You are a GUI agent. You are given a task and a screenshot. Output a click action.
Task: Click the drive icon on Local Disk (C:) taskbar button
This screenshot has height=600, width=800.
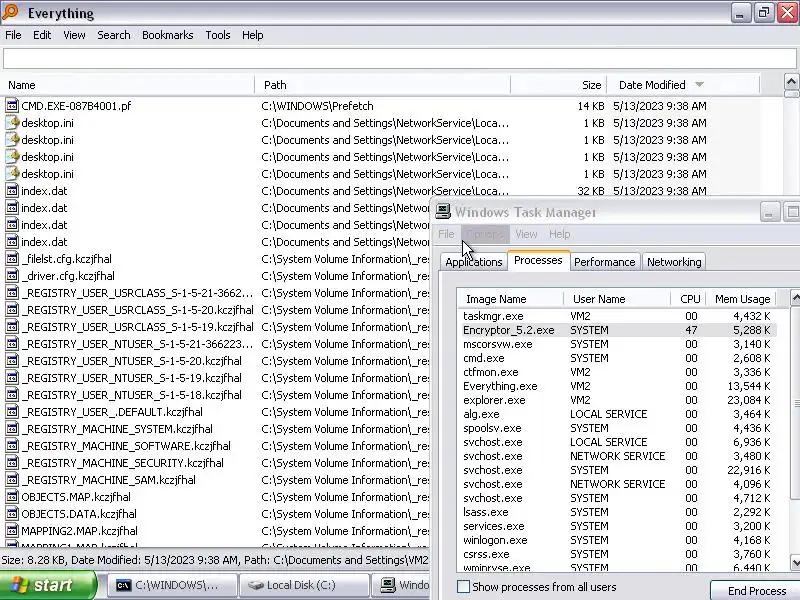tap(256, 585)
